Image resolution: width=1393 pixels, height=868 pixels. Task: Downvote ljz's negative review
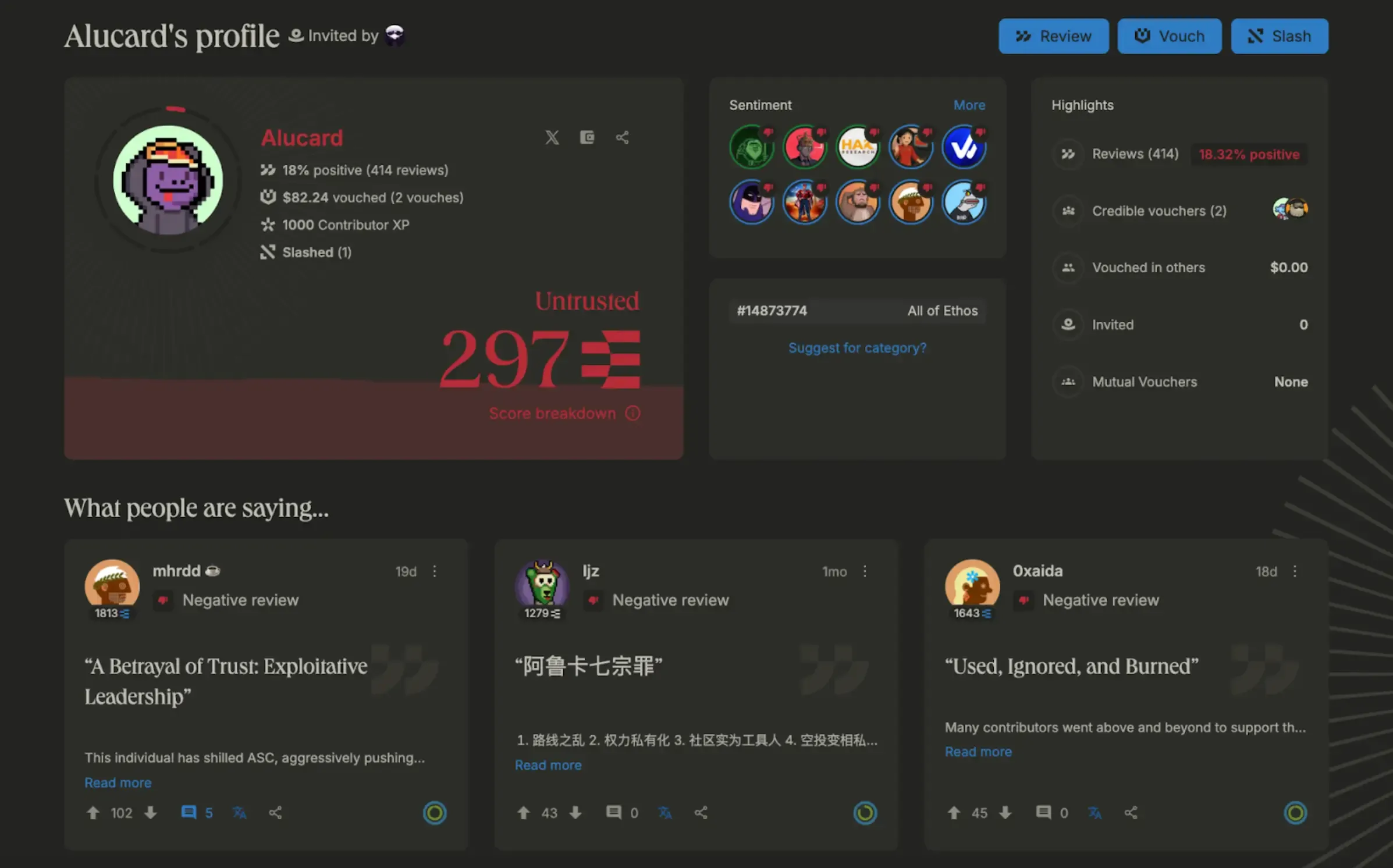(575, 812)
